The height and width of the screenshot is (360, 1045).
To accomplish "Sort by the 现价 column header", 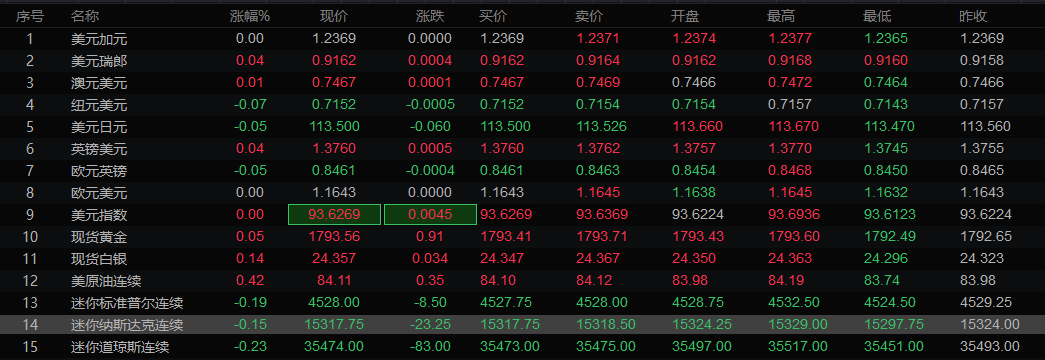I will click(334, 16).
